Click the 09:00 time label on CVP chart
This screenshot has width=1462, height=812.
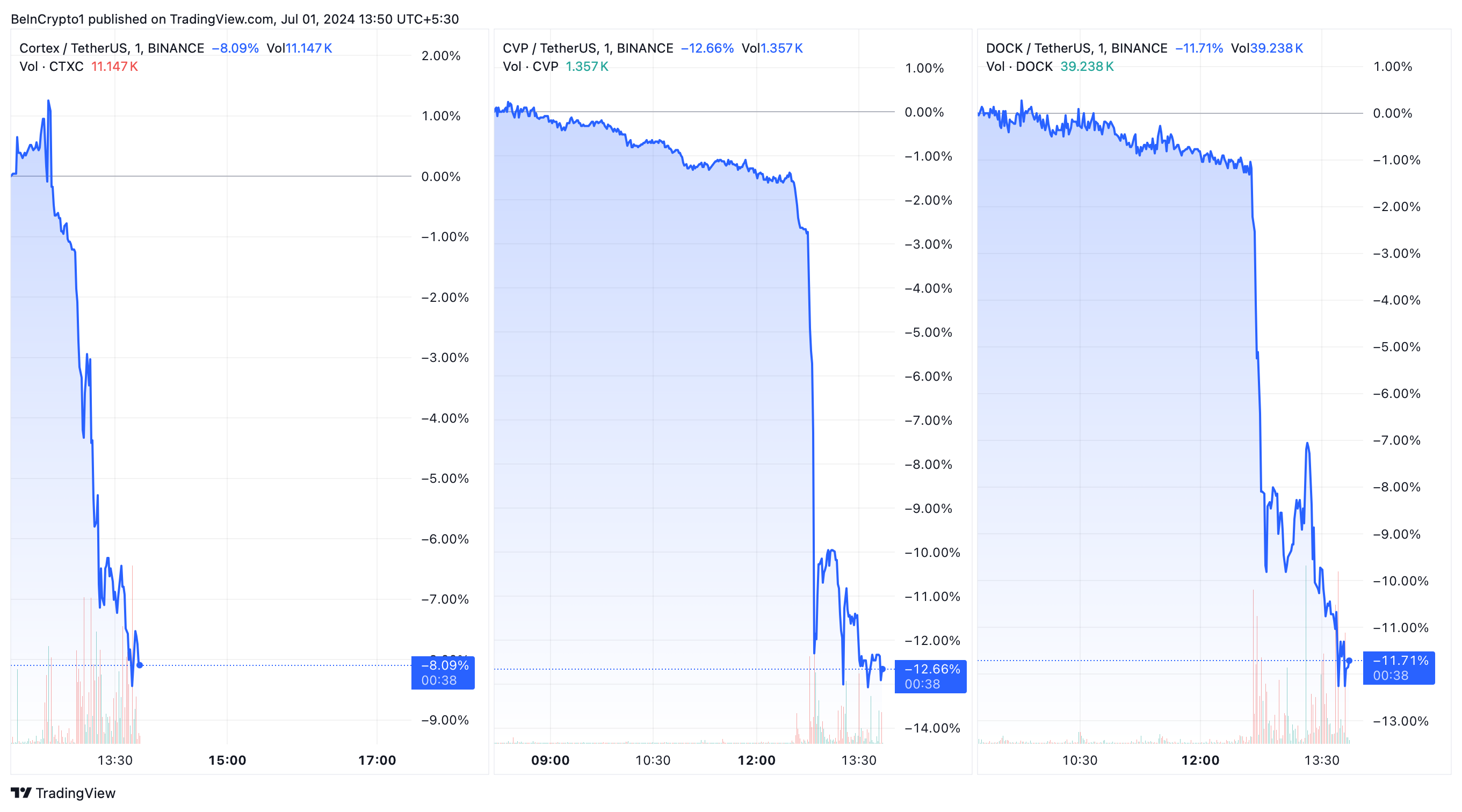[550, 760]
